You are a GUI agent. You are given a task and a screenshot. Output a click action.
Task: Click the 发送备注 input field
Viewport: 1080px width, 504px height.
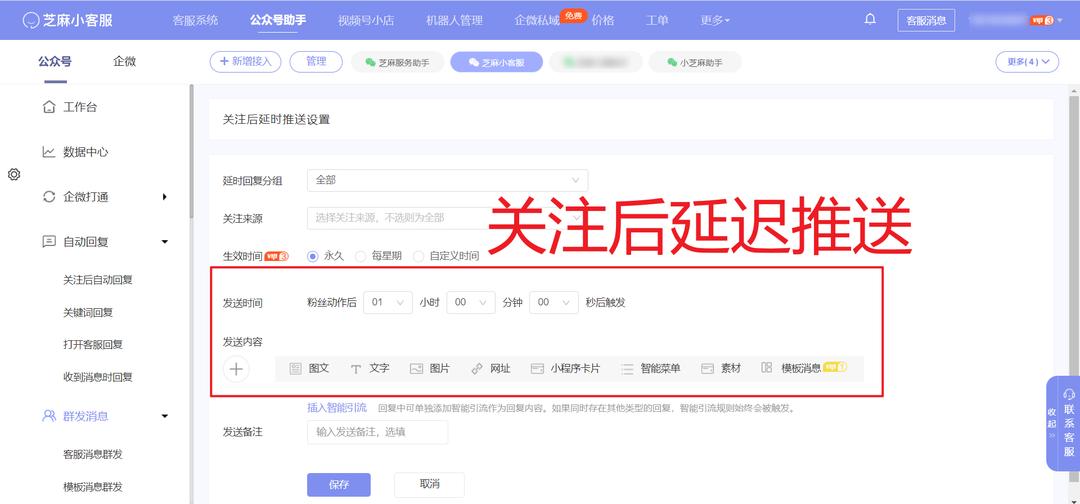tap(377, 432)
